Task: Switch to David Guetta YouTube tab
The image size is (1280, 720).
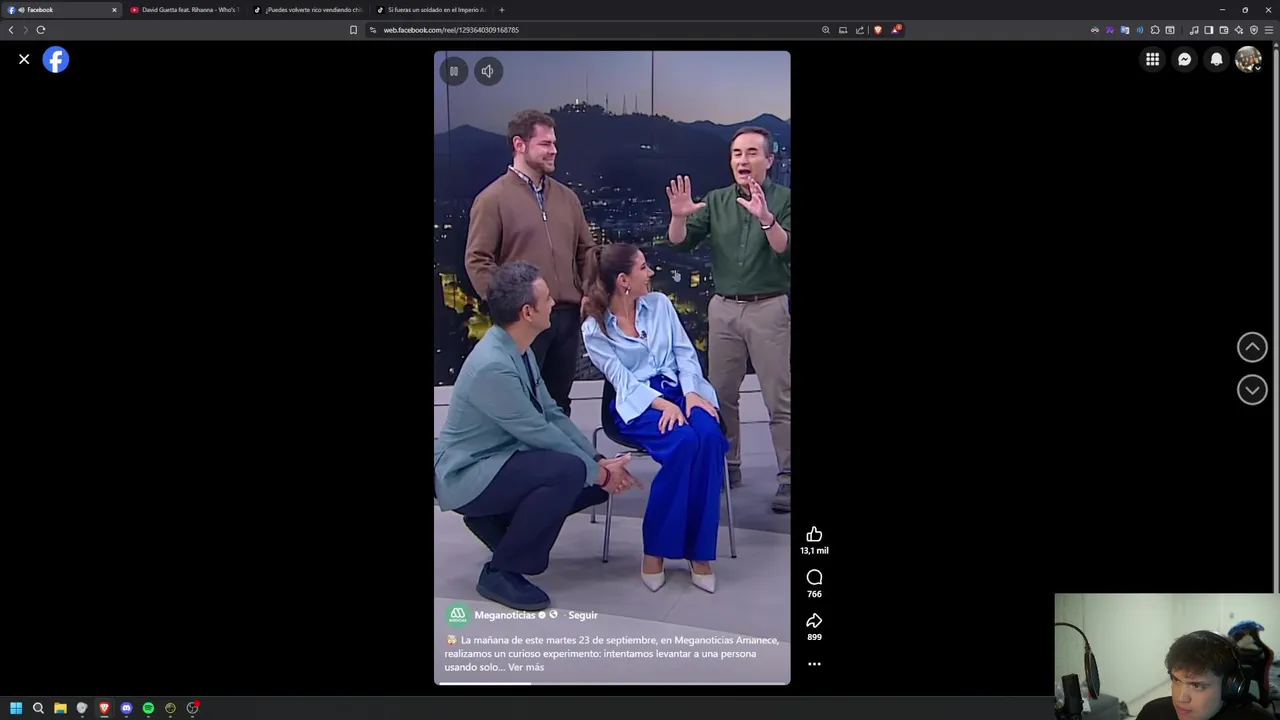Action: point(184,9)
